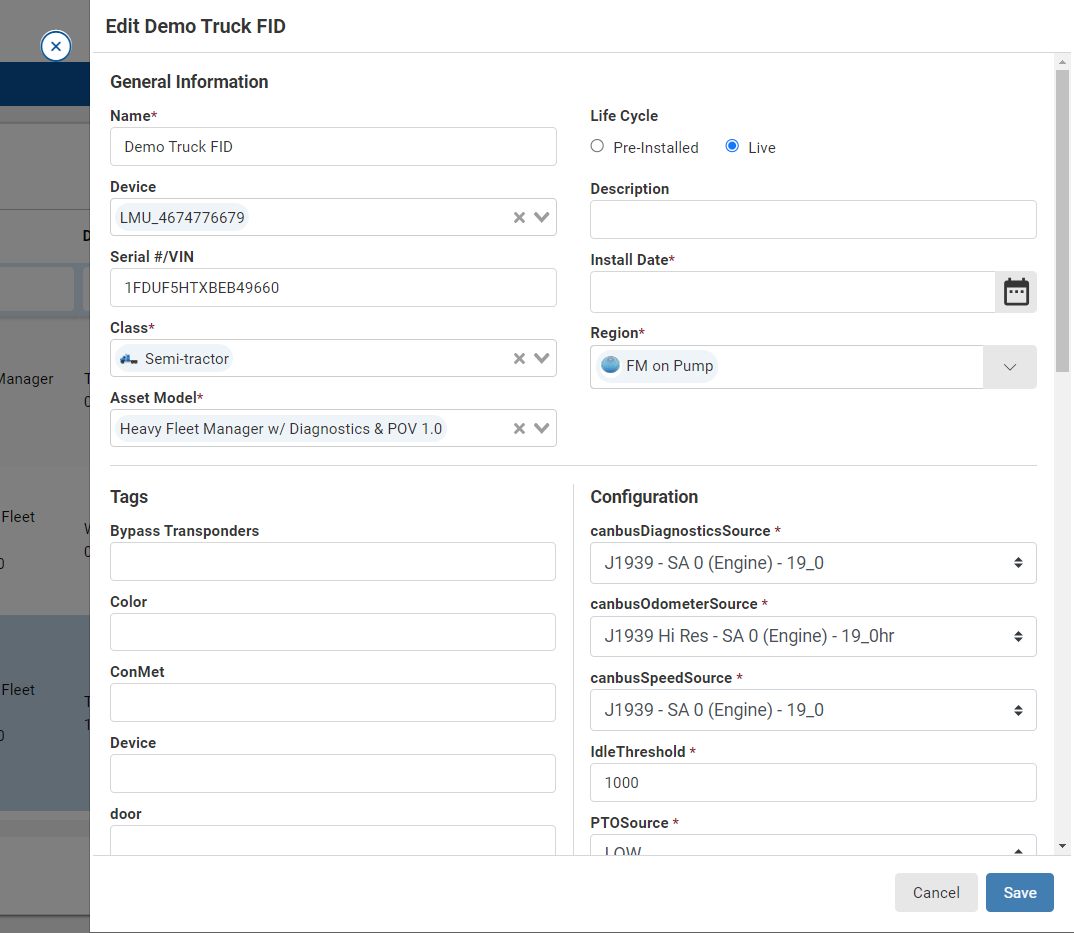1074x933 pixels.
Task: Click the General Information heading
Action: click(x=189, y=82)
